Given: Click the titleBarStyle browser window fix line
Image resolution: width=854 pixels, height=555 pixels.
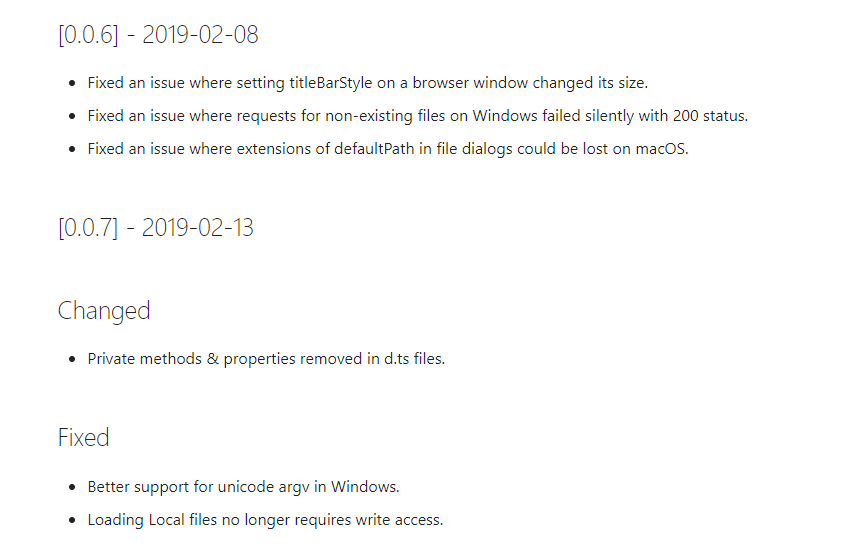Looking at the screenshot, I should [x=368, y=83].
